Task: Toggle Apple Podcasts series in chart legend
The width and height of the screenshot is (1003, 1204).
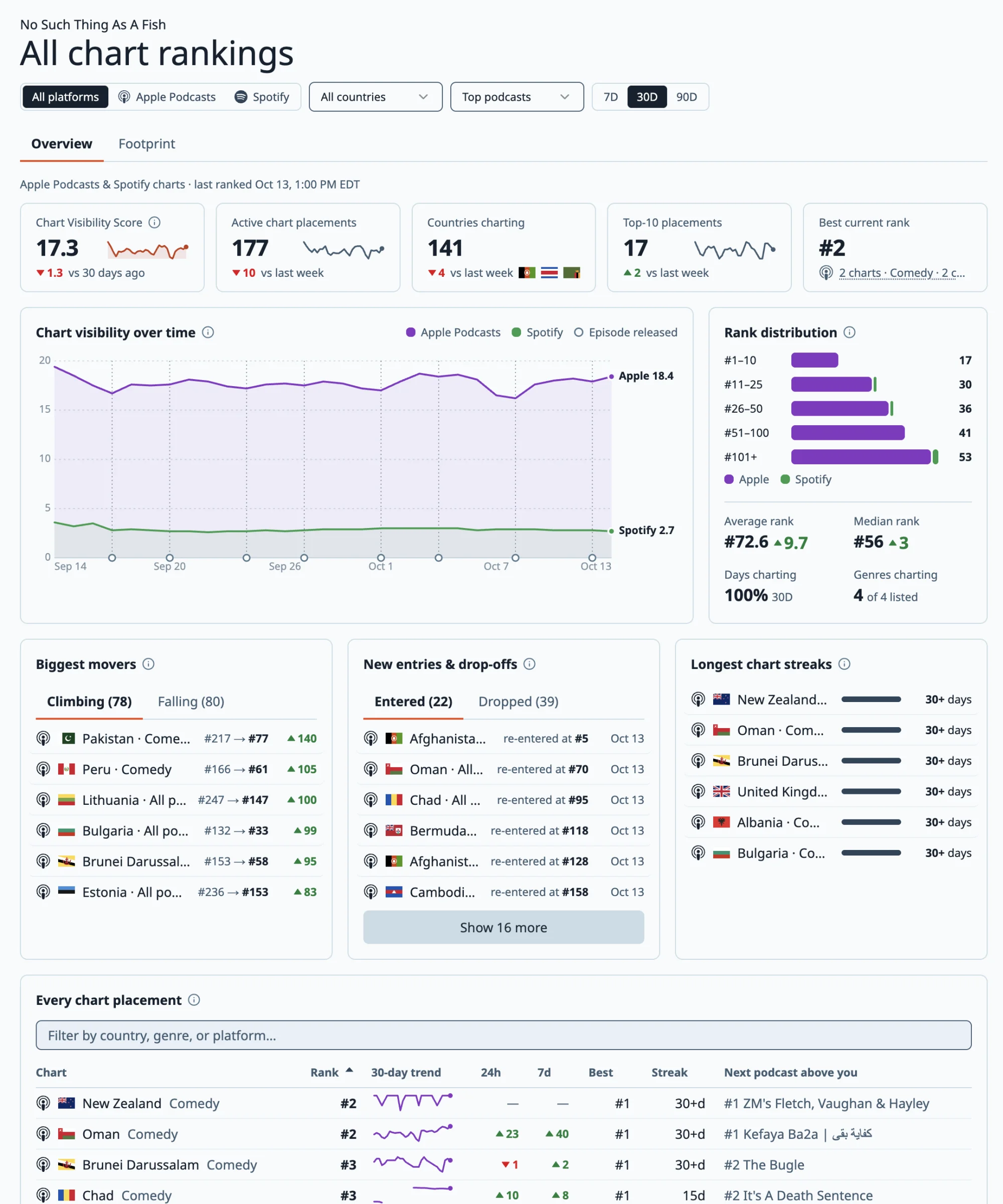Action: point(453,332)
